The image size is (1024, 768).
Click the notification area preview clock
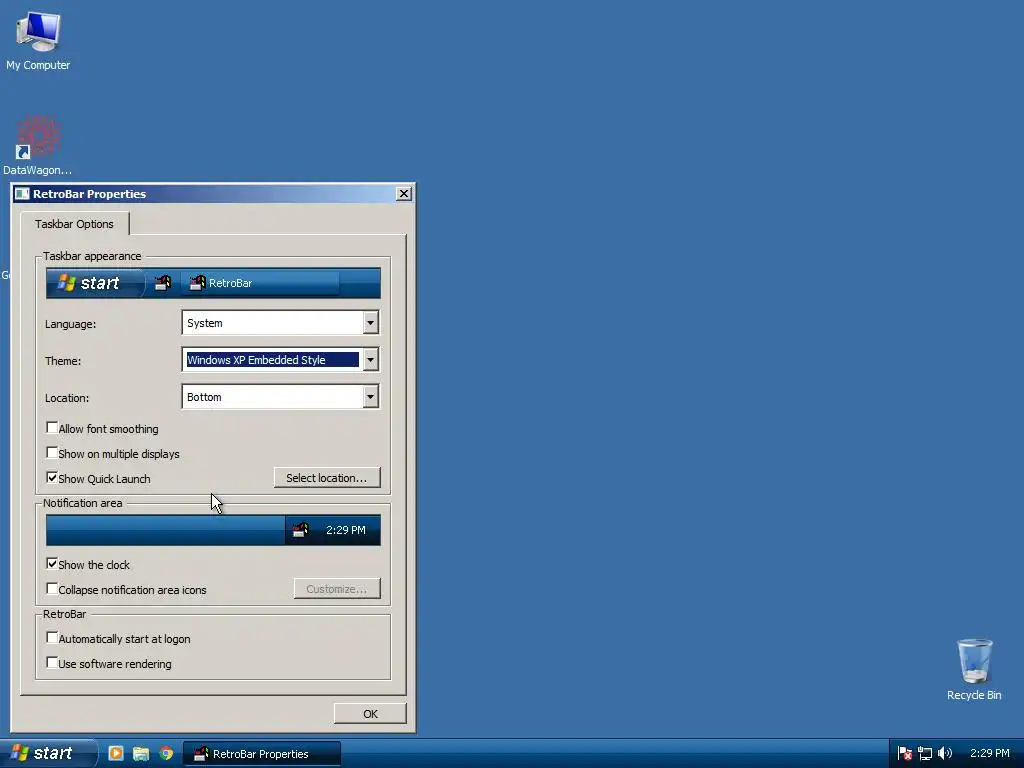[345, 530]
